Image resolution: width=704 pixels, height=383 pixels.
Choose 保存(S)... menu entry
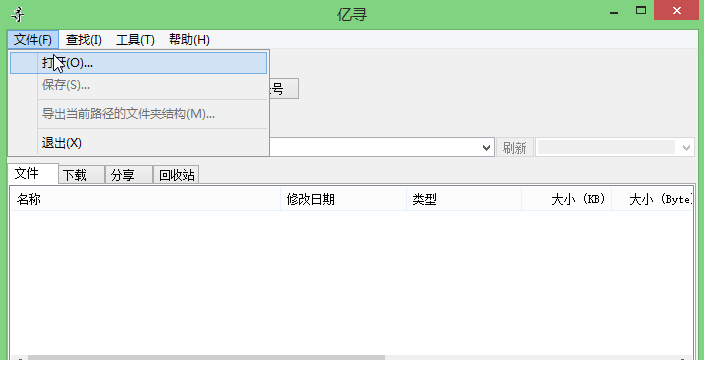pyautogui.click(x=138, y=85)
